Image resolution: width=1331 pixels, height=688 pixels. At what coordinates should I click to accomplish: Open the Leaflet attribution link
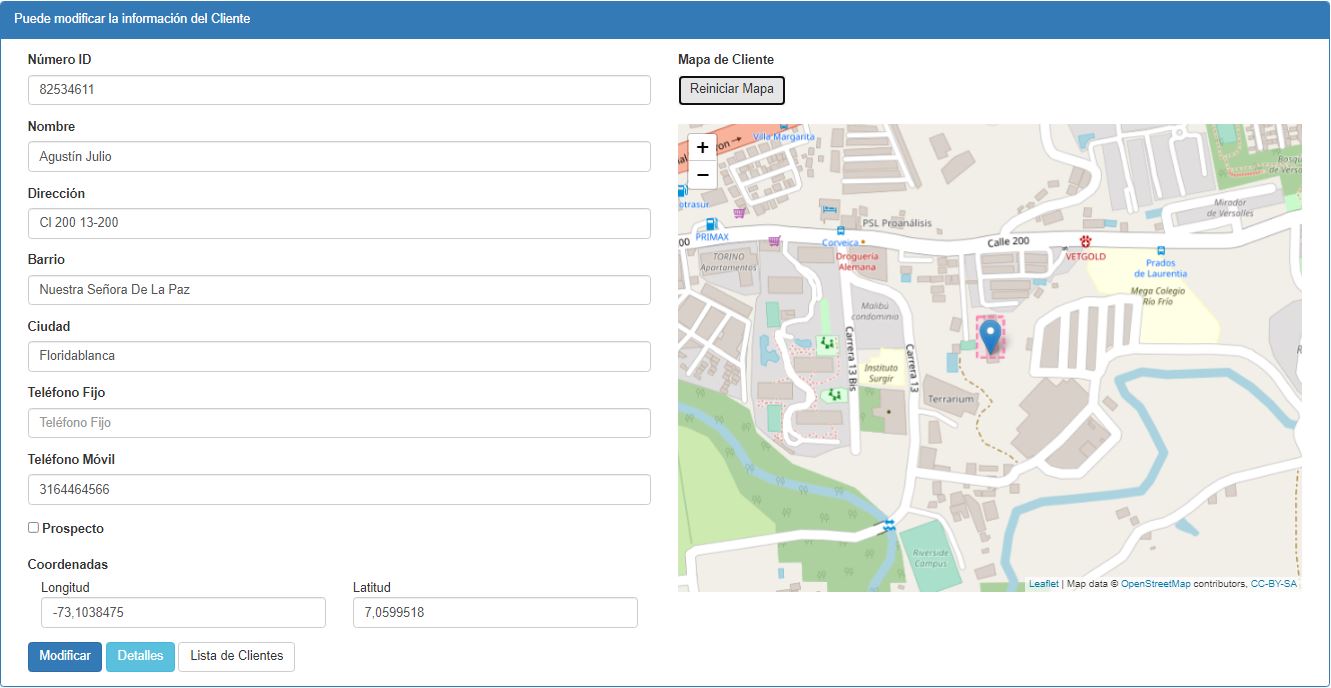click(1043, 584)
